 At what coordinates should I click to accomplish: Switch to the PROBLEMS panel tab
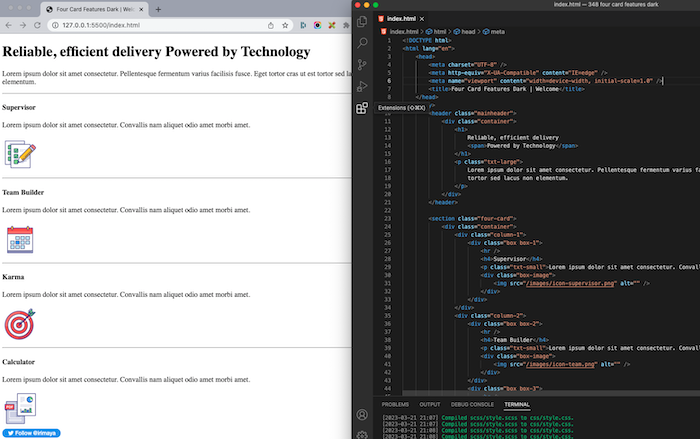[x=395, y=405]
